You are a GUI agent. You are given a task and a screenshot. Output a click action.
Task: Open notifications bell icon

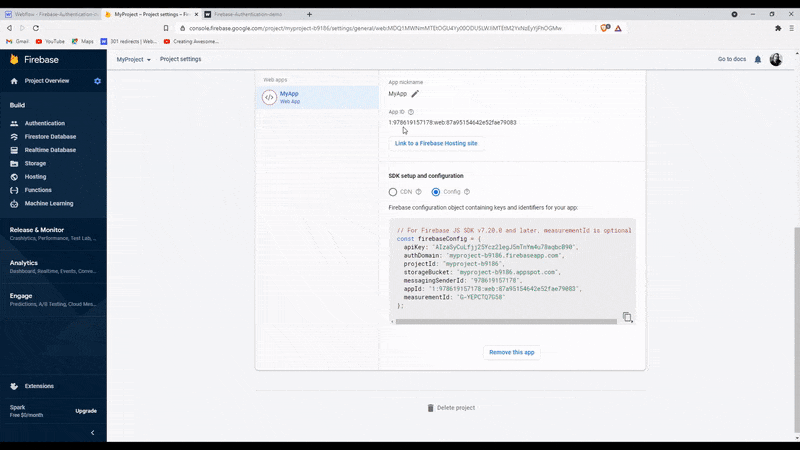tap(758, 60)
